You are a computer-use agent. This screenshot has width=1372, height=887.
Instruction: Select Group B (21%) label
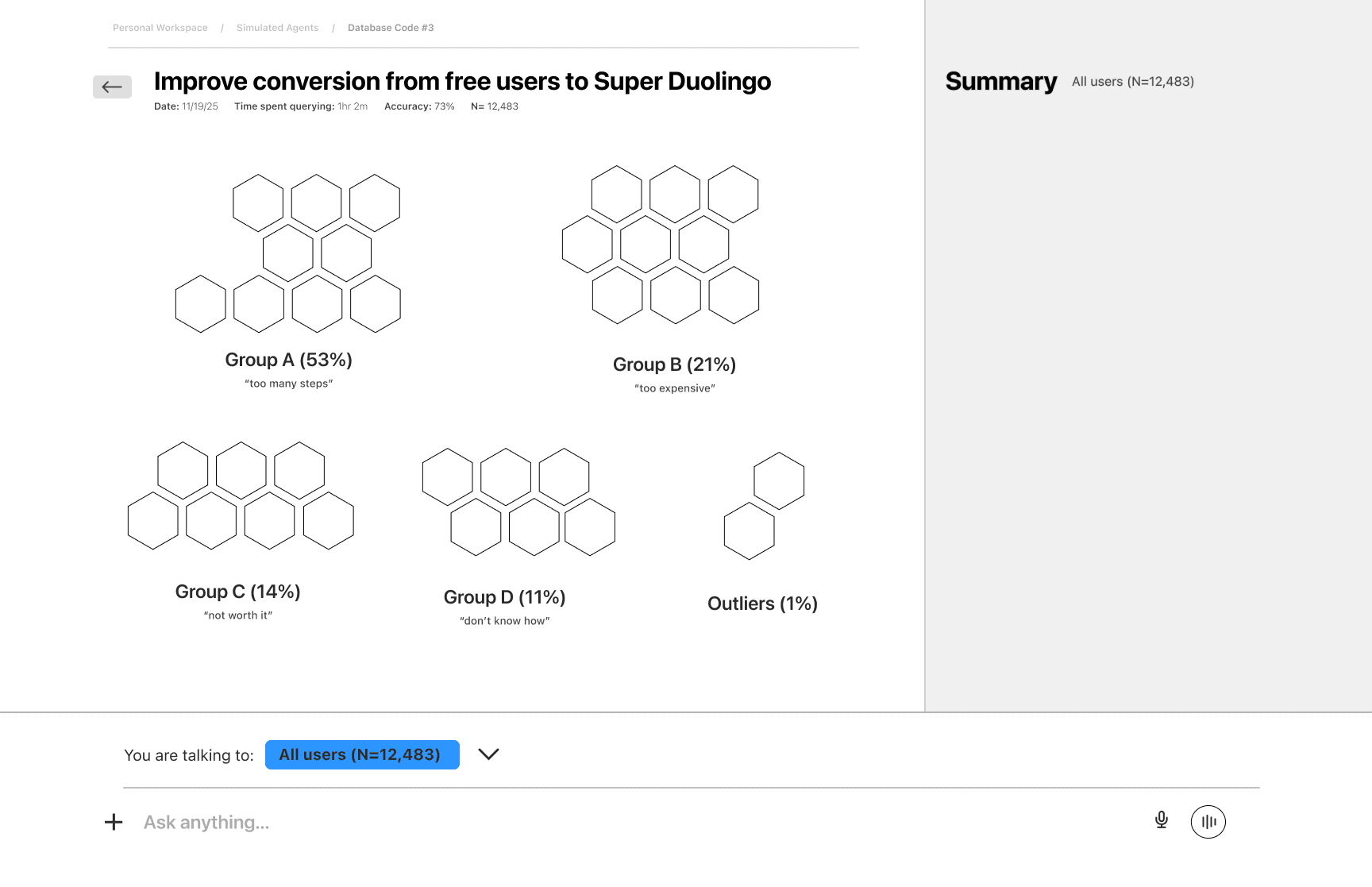coord(675,364)
